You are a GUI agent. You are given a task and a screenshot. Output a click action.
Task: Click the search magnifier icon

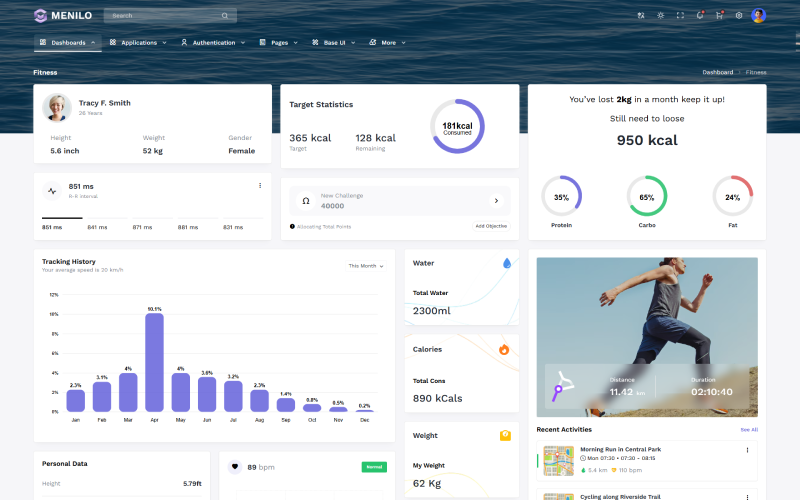click(225, 16)
